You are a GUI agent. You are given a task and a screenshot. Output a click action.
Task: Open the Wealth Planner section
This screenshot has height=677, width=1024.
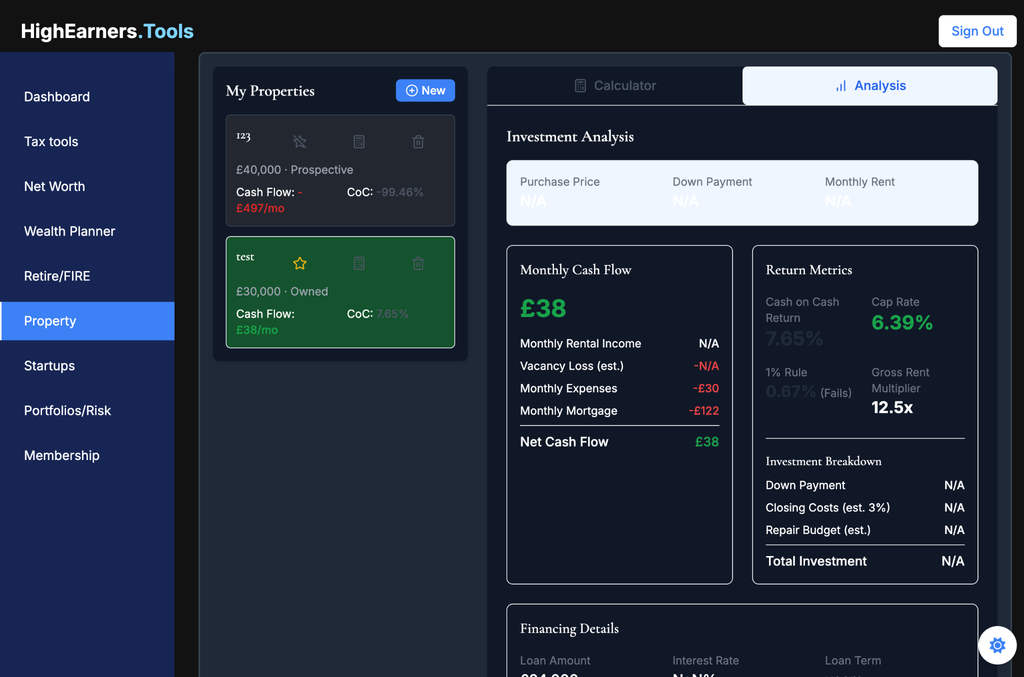point(70,231)
